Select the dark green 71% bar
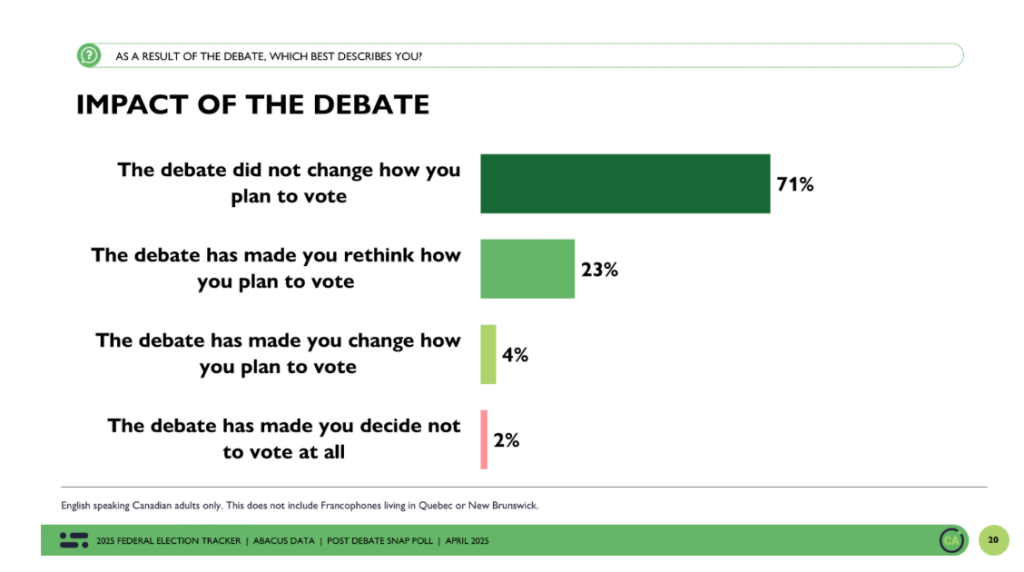 (x=625, y=183)
